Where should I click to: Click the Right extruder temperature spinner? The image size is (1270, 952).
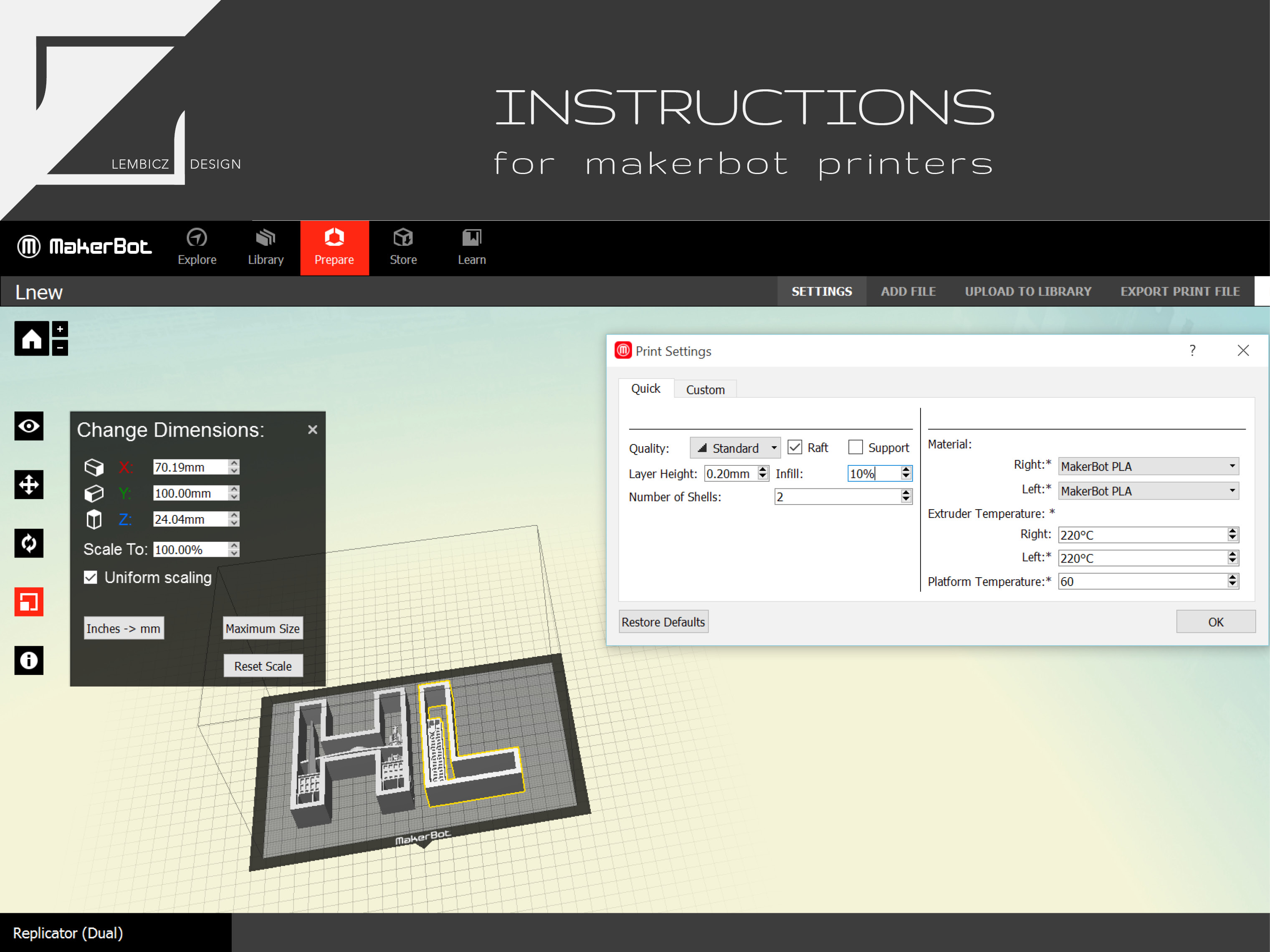tap(1232, 535)
